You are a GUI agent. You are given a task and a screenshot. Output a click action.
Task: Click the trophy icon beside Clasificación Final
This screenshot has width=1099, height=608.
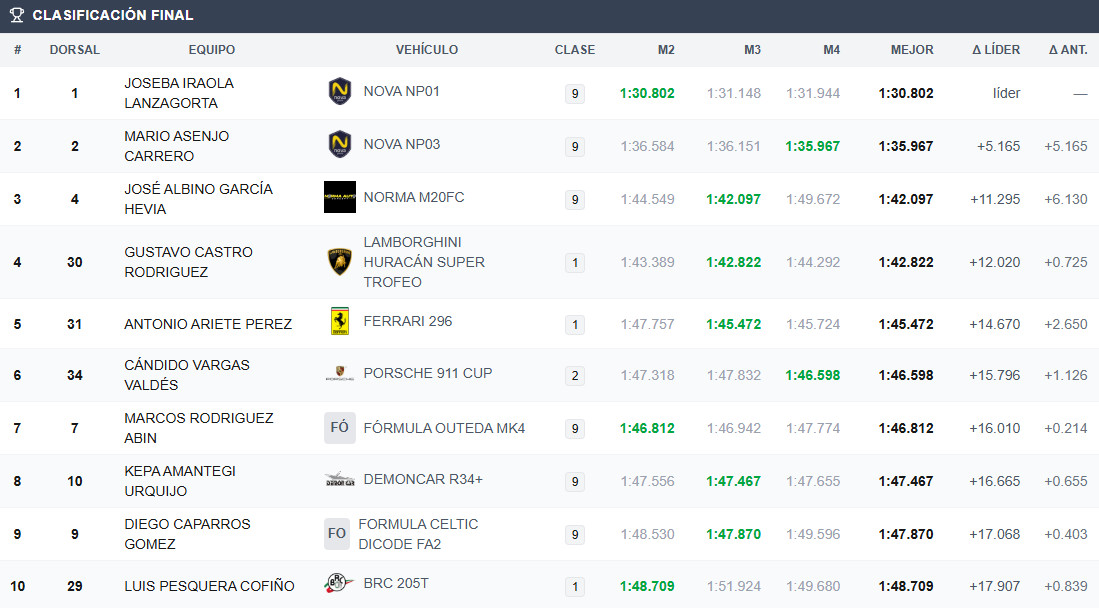(17, 15)
